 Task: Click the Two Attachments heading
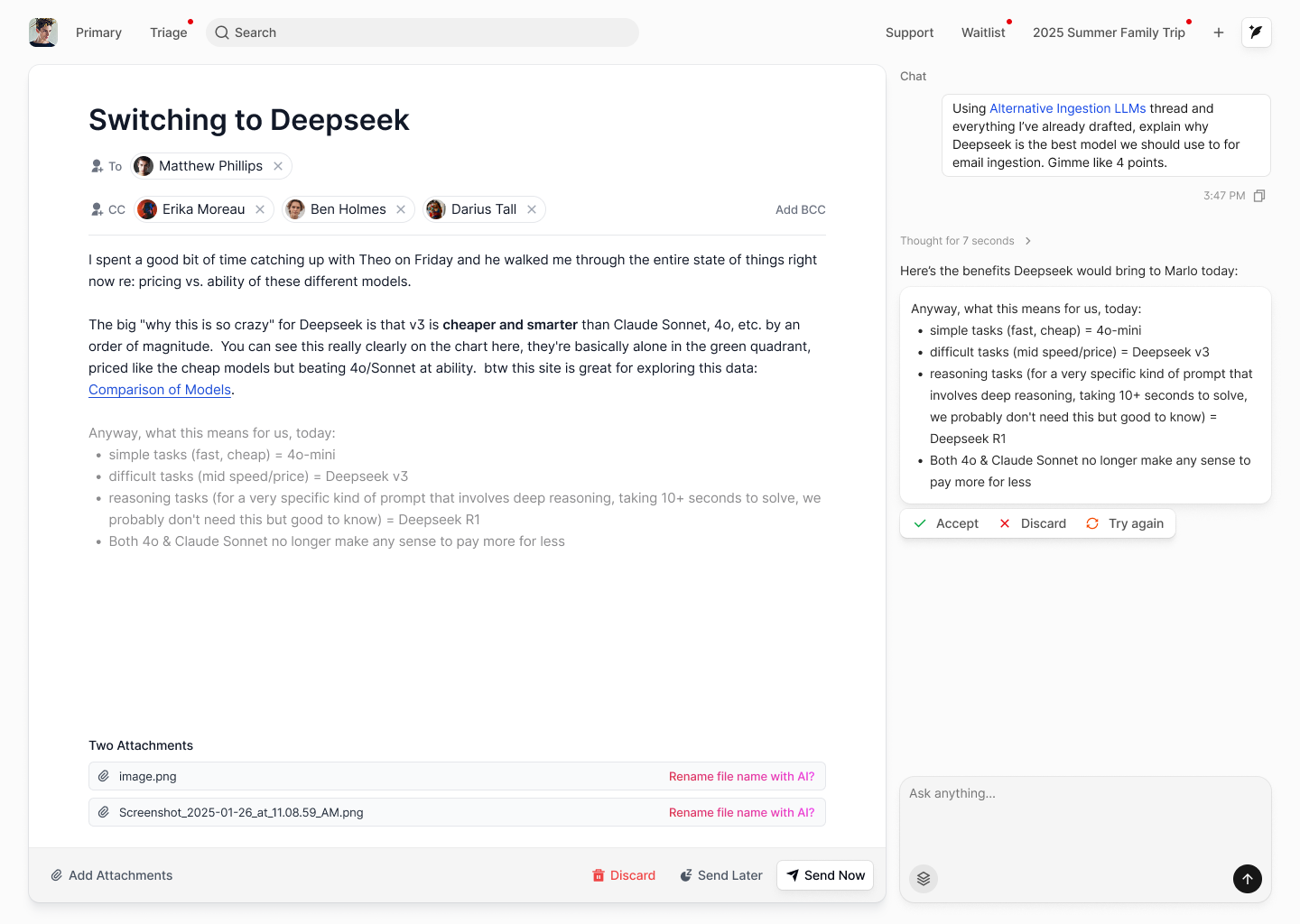[141, 745]
